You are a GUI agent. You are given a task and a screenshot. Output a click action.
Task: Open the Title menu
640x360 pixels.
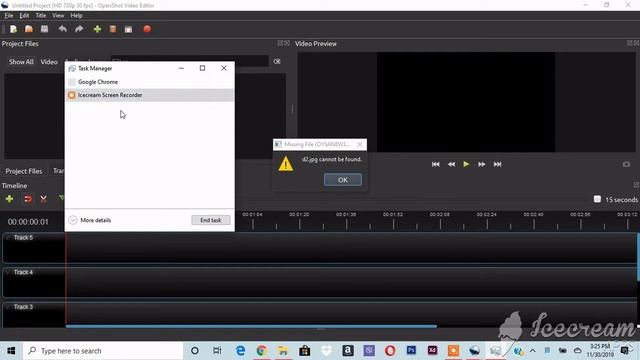click(41, 16)
